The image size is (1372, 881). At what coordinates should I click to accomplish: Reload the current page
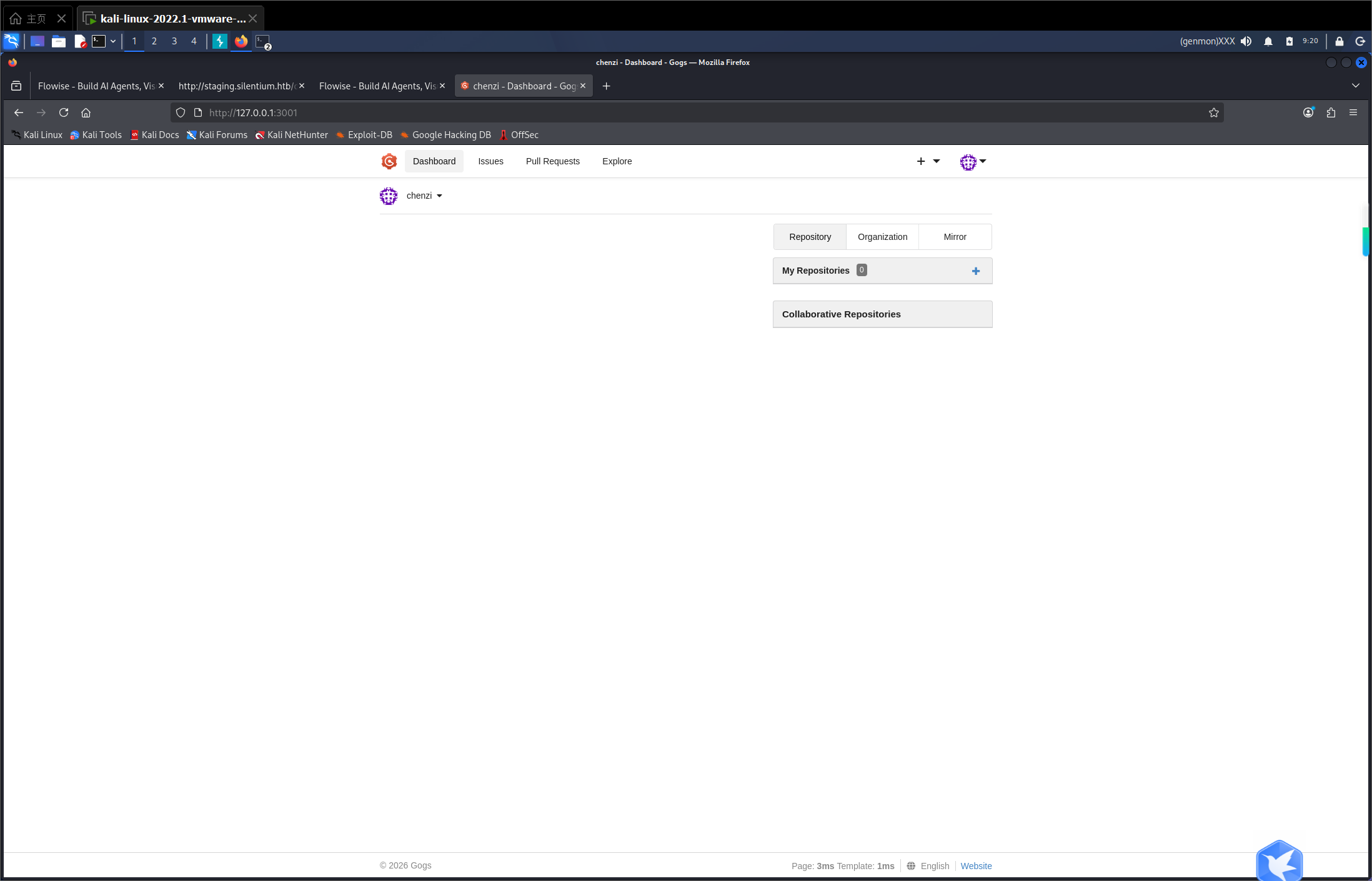pos(64,112)
